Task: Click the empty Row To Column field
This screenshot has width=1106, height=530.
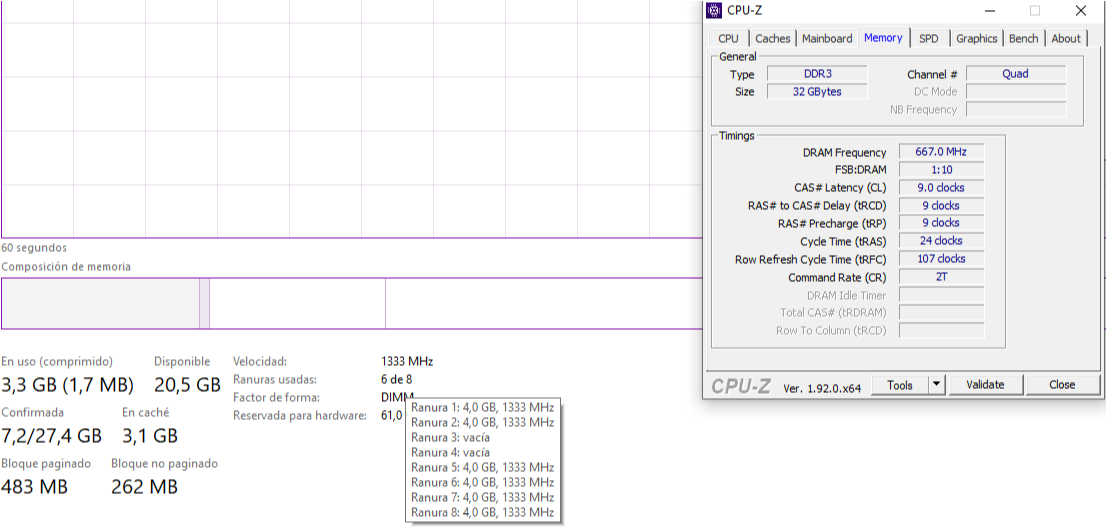Action: click(x=941, y=330)
